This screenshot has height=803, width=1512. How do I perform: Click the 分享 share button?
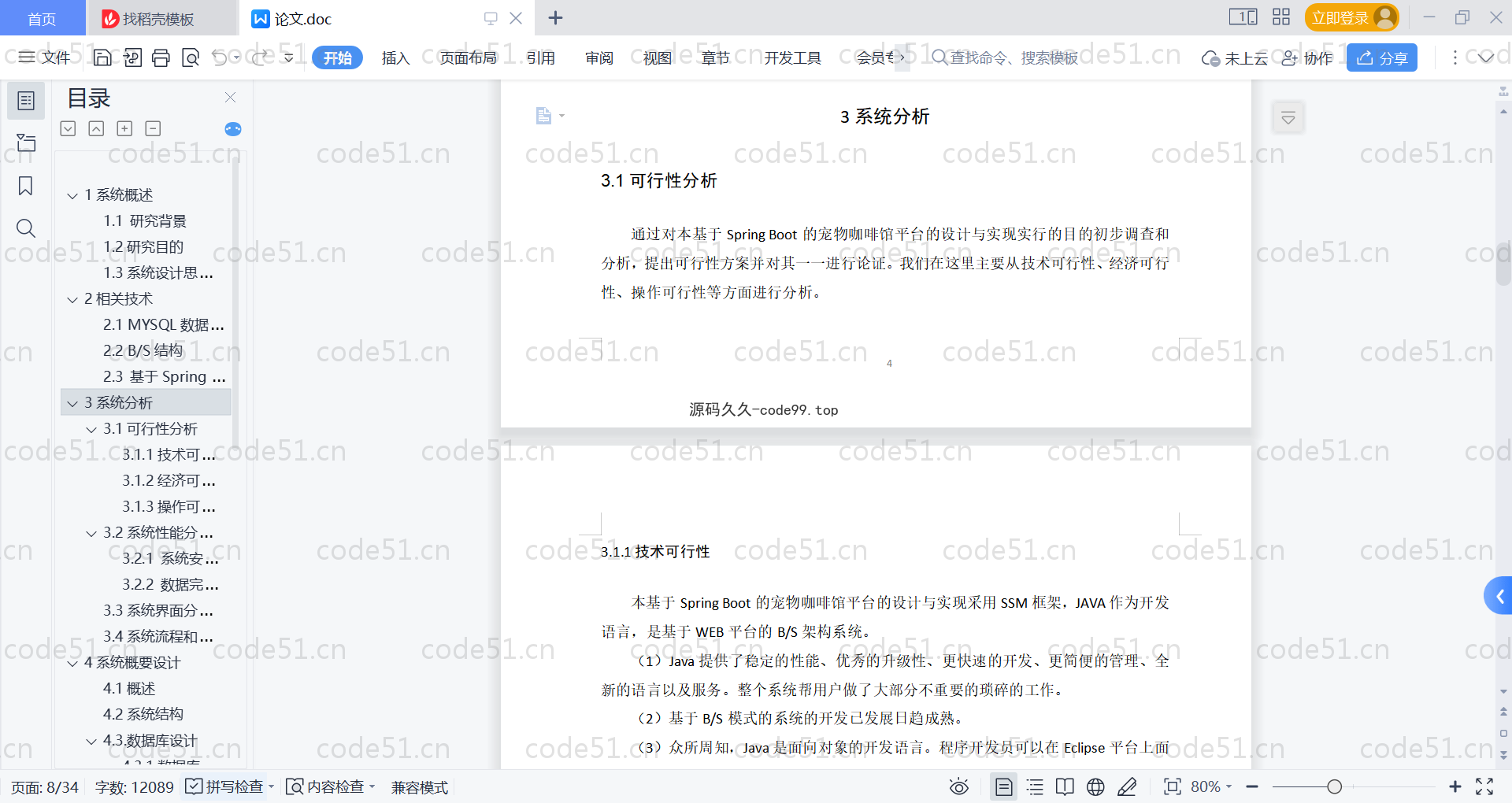tap(1382, 57)
